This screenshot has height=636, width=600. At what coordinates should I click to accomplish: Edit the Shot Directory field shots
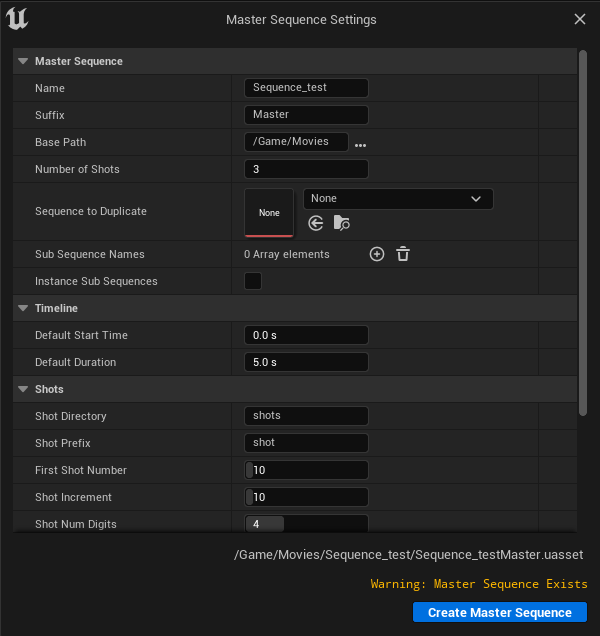tap(306, 416)
